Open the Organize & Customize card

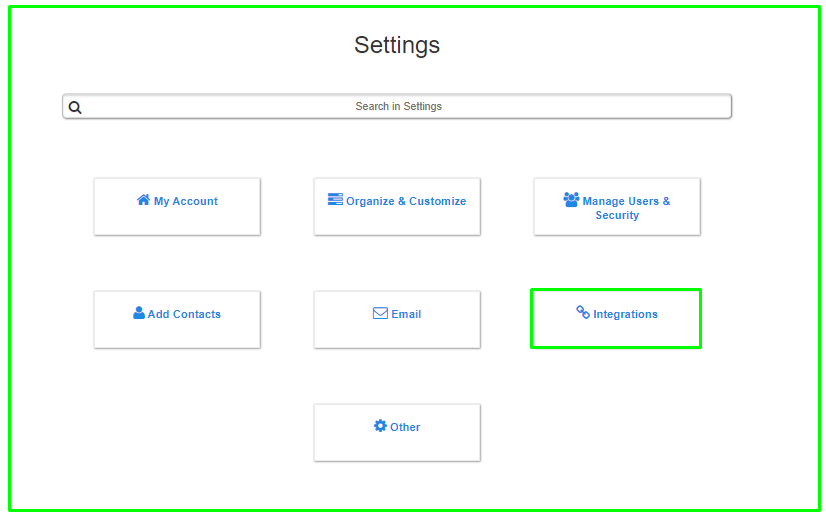click(397, 207)
